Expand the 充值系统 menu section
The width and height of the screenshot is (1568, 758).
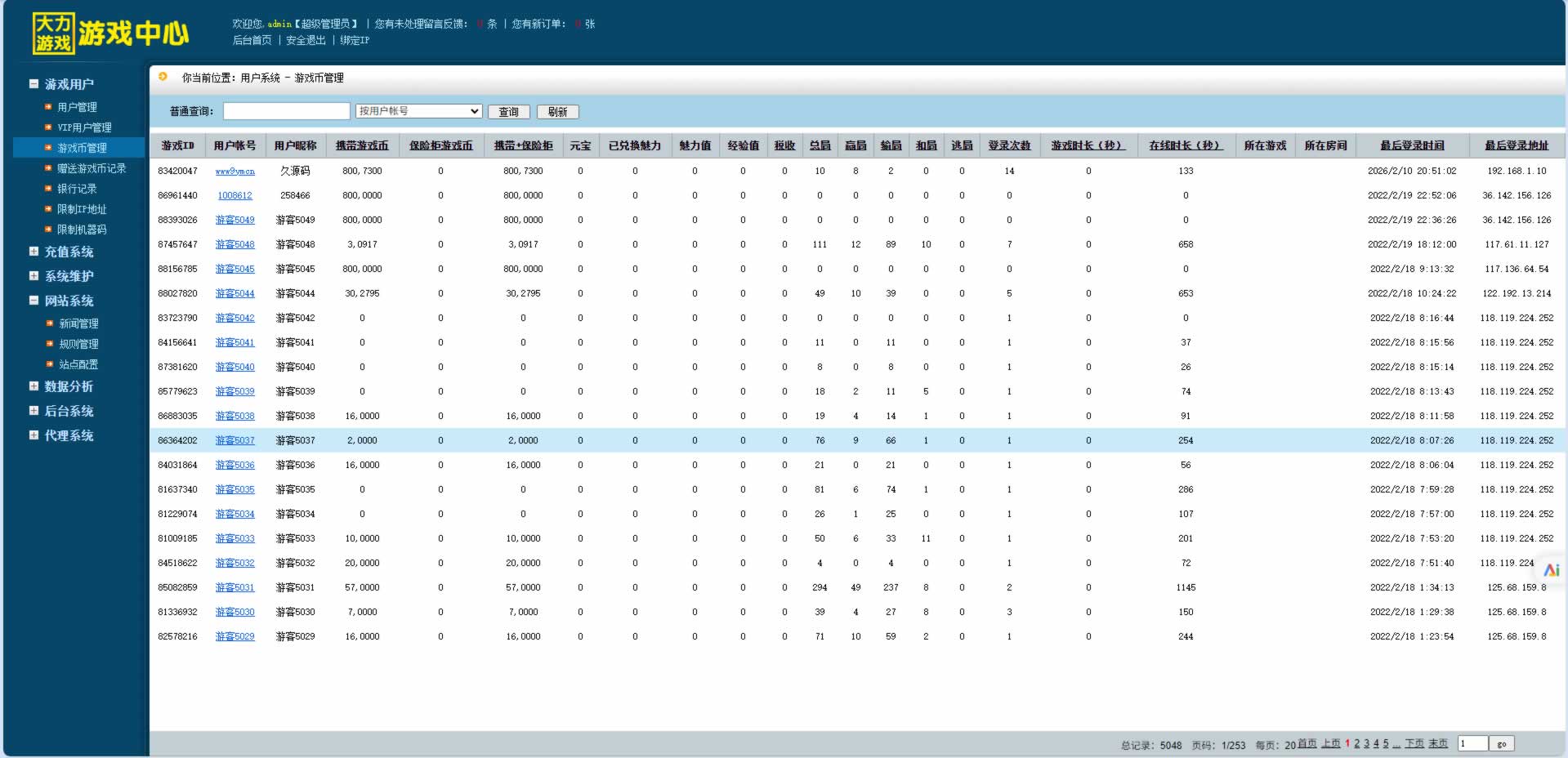point(34,252)
